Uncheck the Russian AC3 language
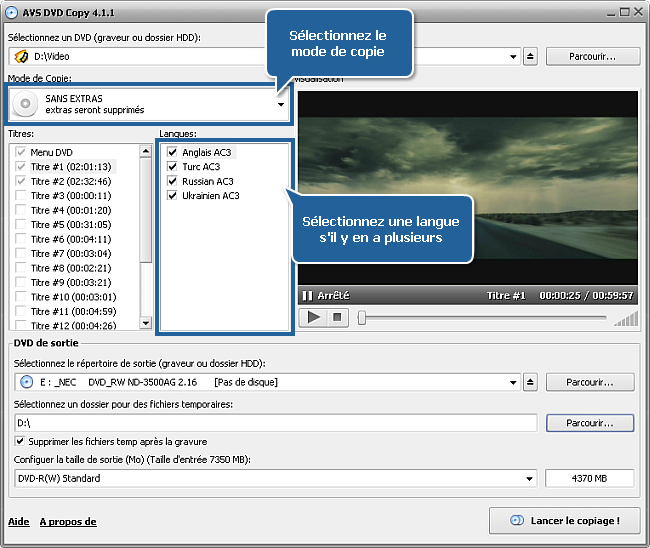Screen dimensions: 650x548 click(172, 181)
